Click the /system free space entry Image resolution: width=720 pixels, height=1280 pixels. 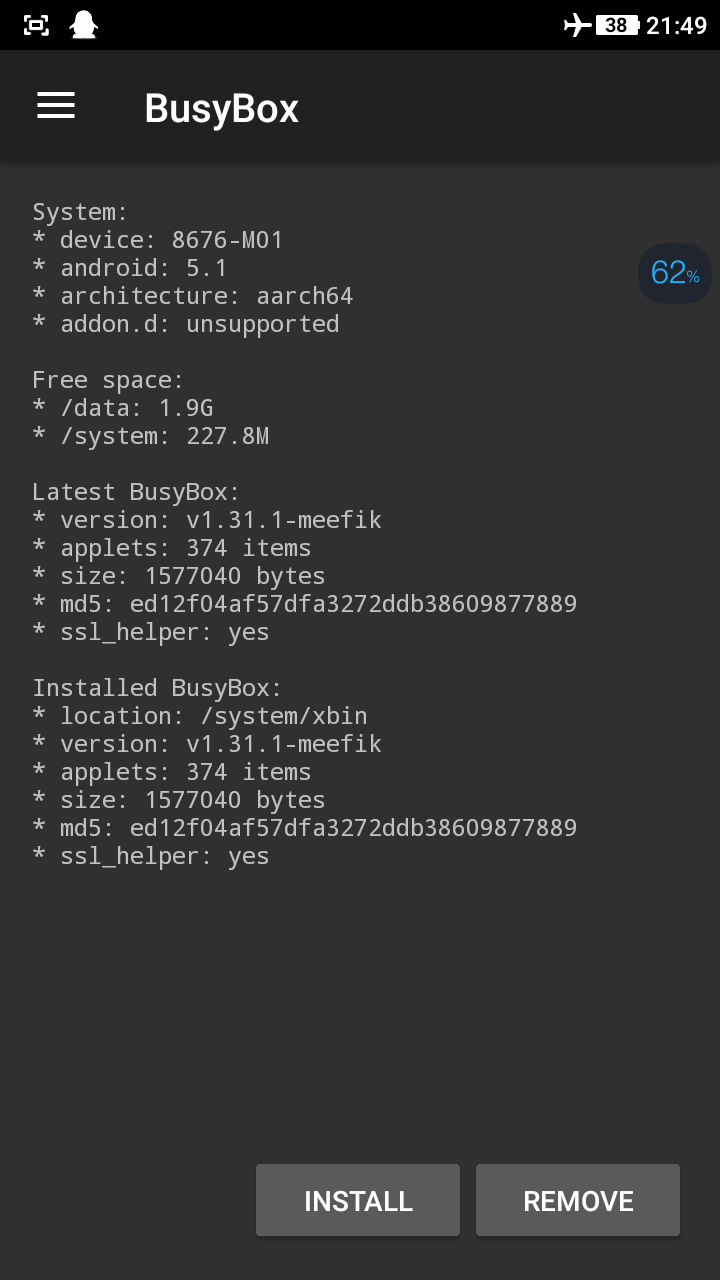click(150, 435)
